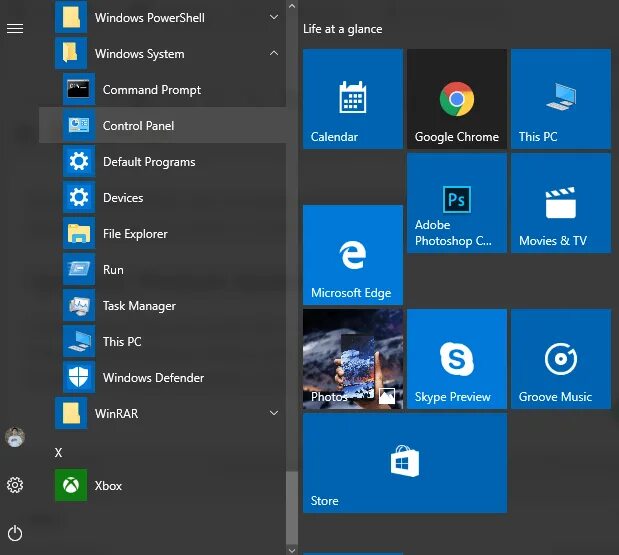Open the Groove Music tile

[x=561, y=359]
